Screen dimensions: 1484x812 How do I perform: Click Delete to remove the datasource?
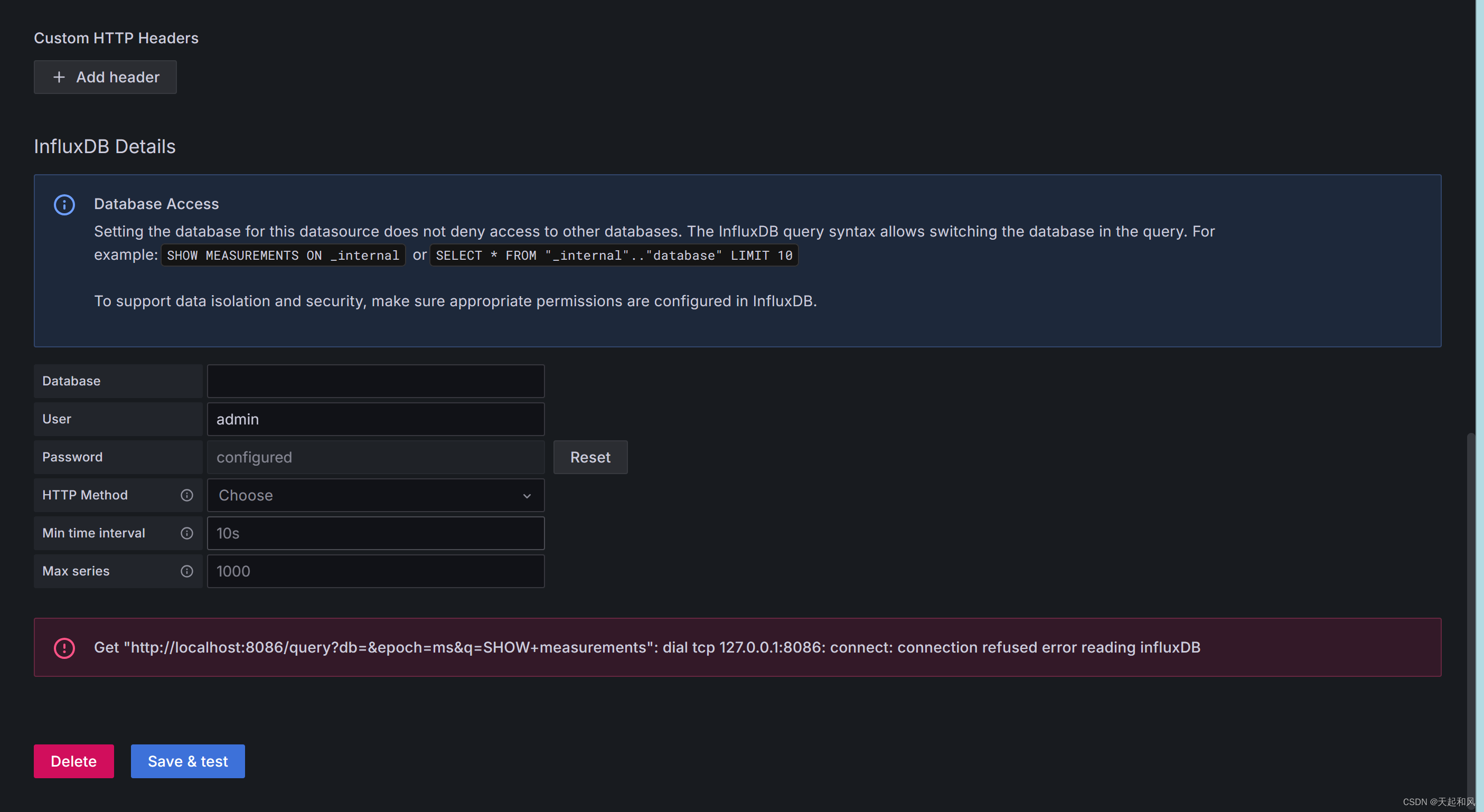coord(73,761)
